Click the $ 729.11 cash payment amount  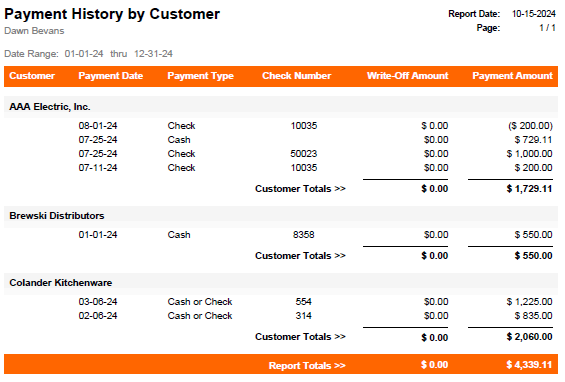(x=533, y=140)
